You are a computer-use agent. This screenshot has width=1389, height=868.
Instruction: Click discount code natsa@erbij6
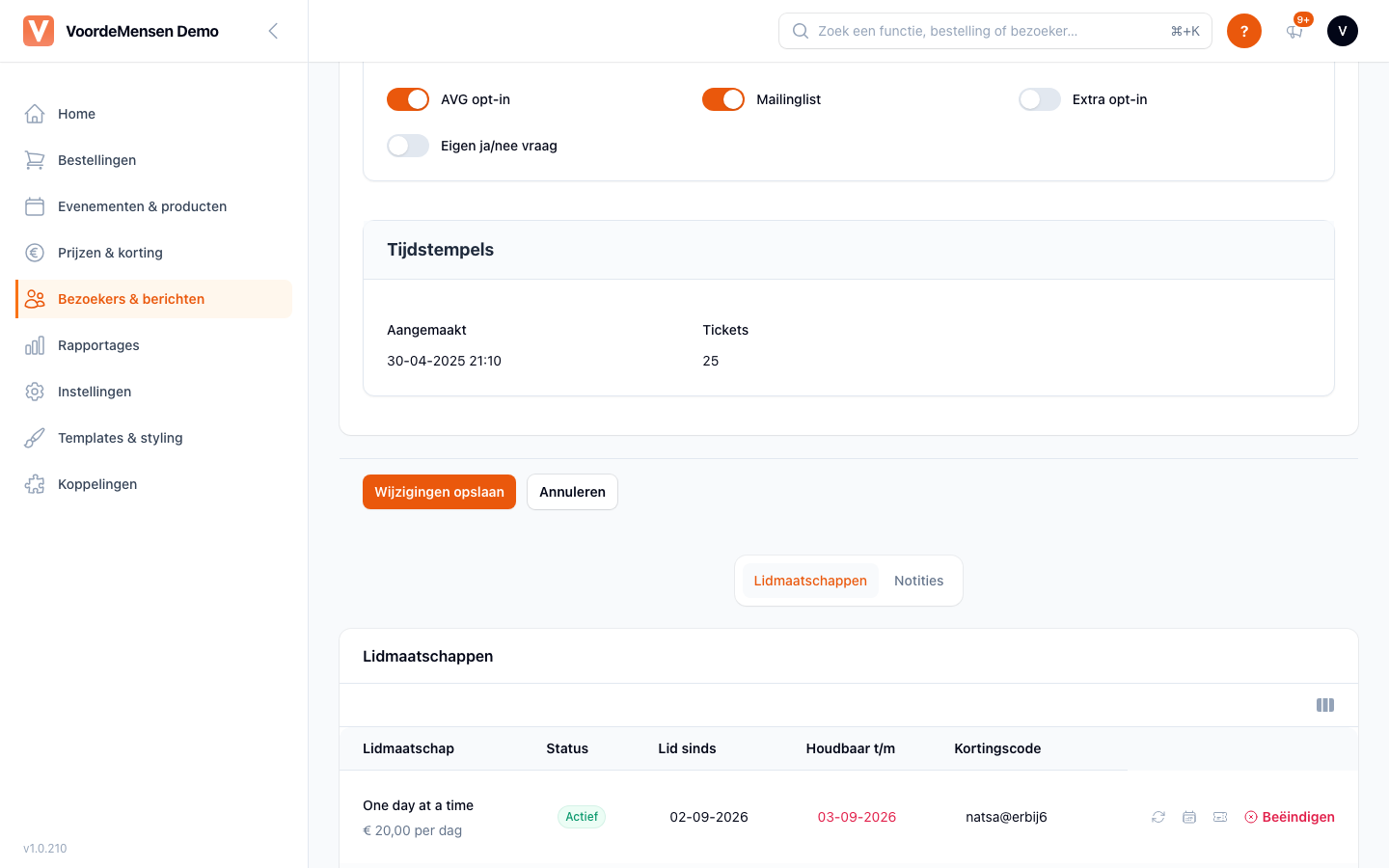click(1006, 817)
